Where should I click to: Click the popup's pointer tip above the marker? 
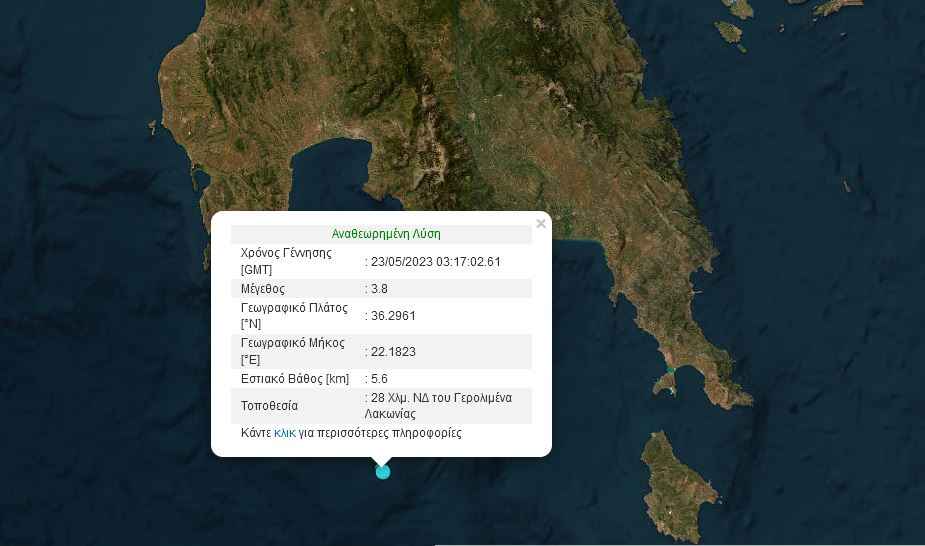click(381, 462)
